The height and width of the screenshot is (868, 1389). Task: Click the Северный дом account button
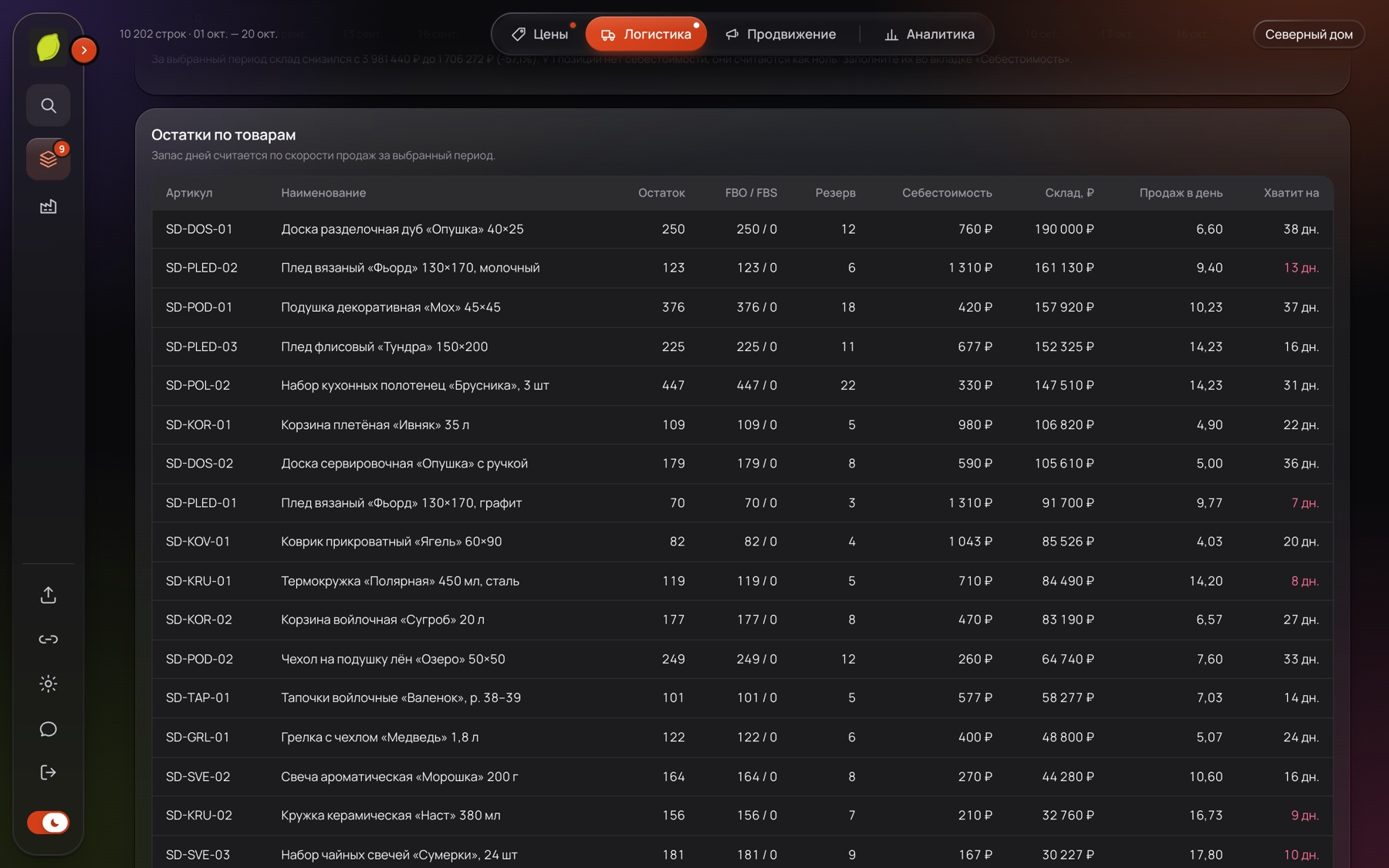pos(1309,34)
